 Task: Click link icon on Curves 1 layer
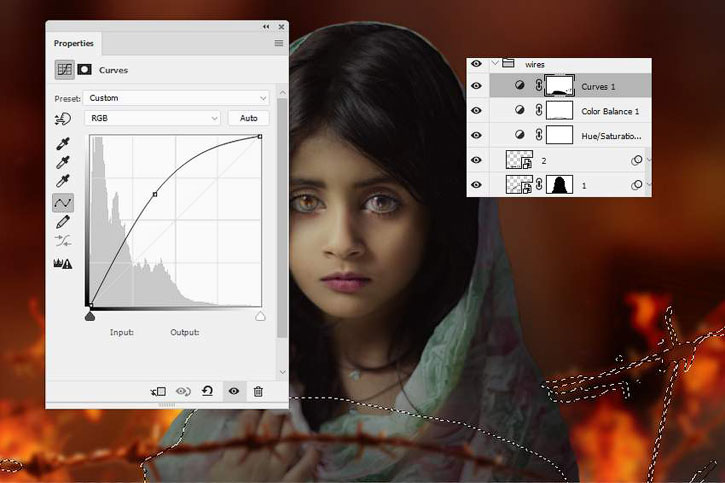click(539, 86)
